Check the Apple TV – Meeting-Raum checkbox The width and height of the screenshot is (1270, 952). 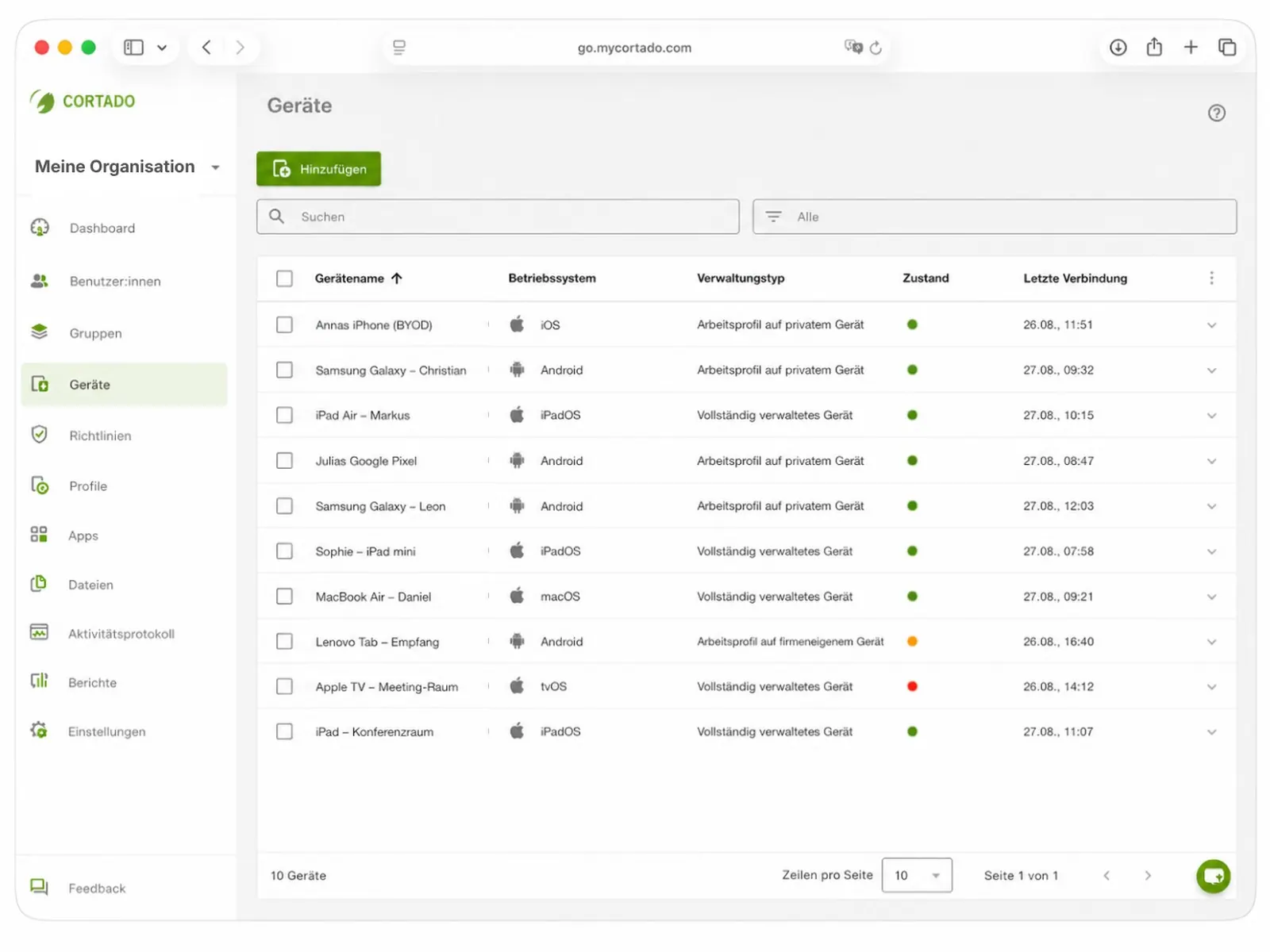[x=284, y=686]
